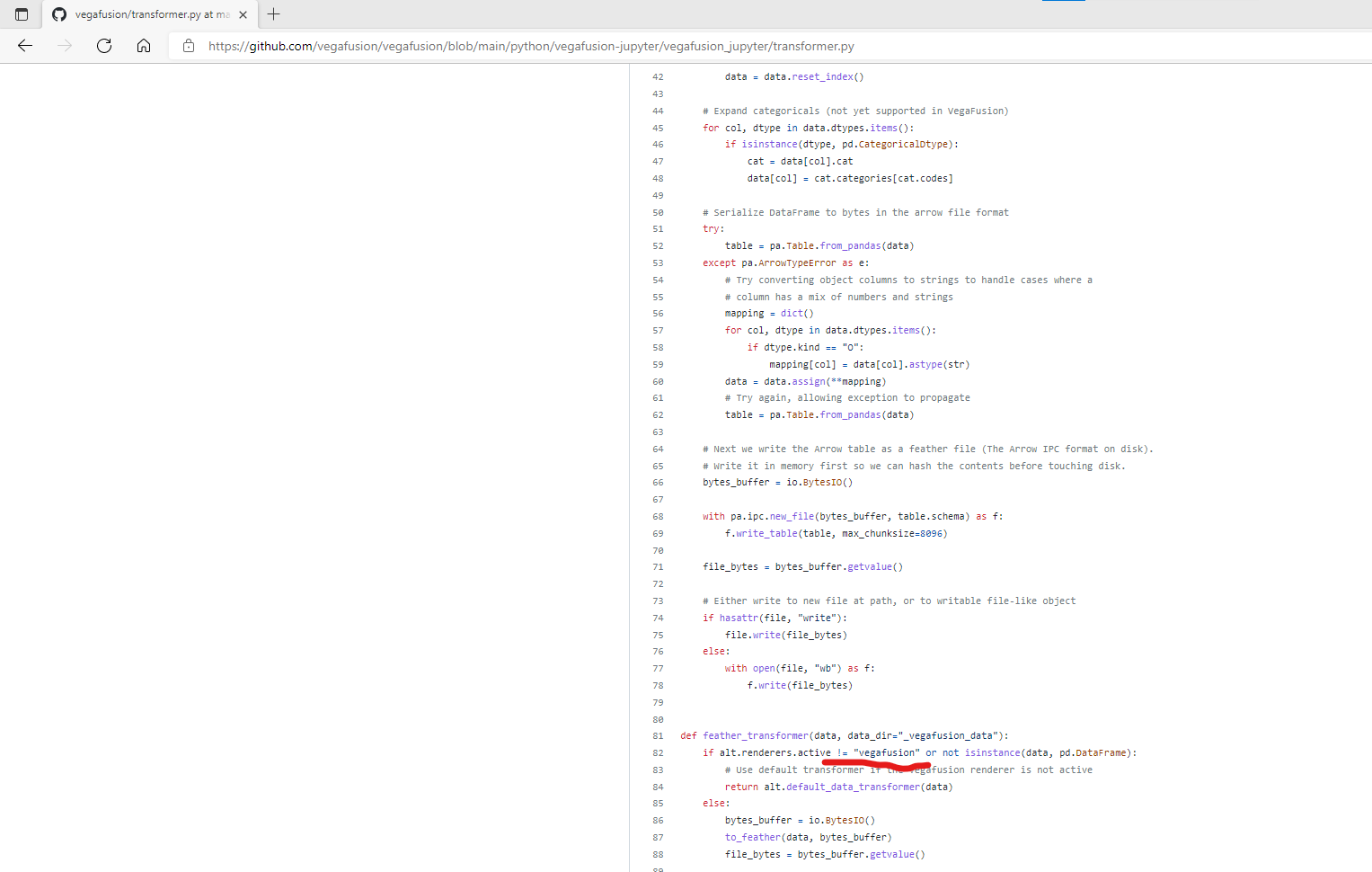Select line number 88

[658, 855]
